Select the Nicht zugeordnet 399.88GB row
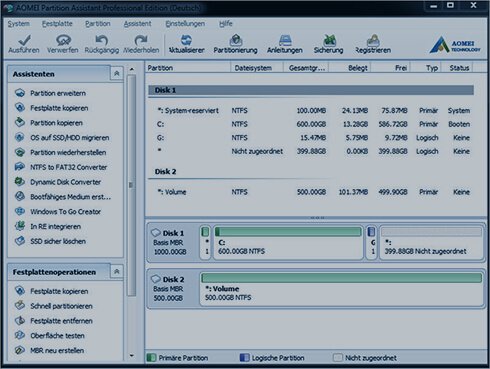This screenshot has width=490, height=369. [311, 151]
